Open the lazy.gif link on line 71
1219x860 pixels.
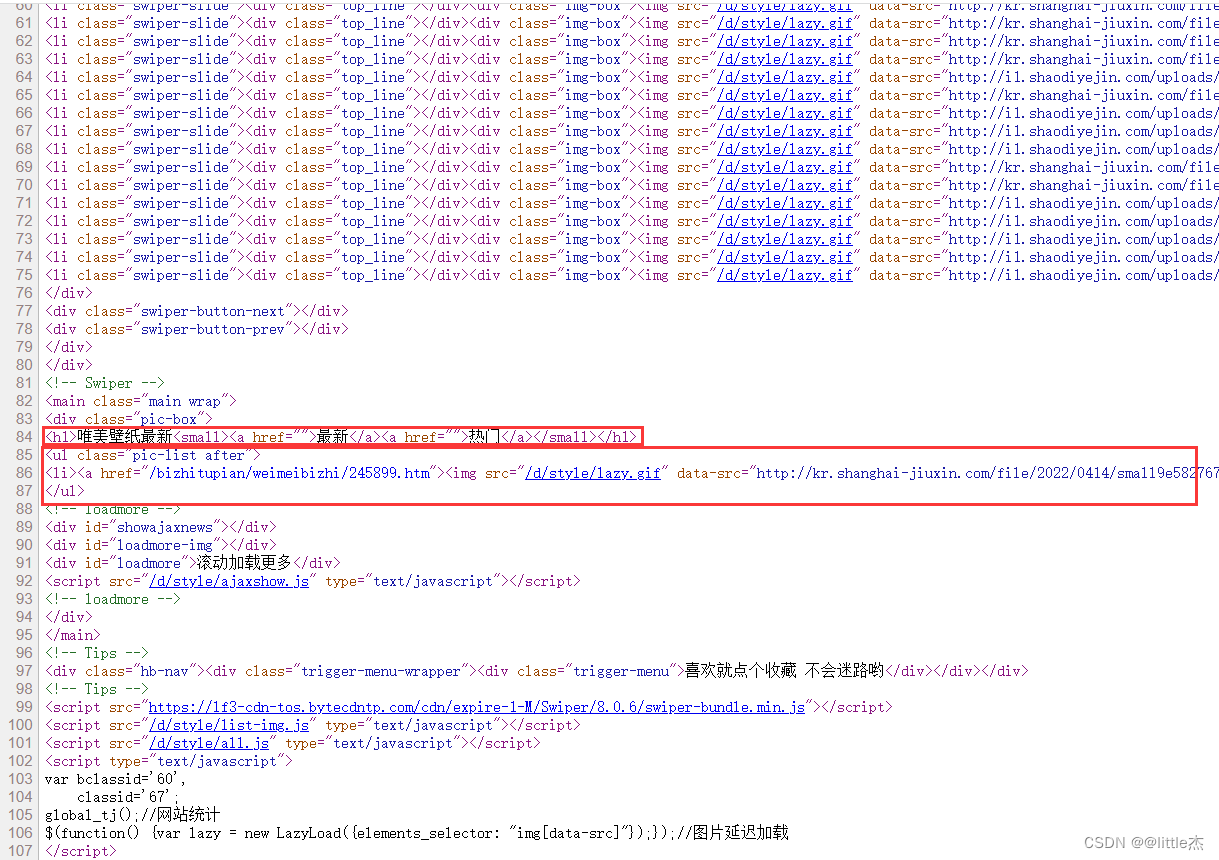tap(785, 203)
